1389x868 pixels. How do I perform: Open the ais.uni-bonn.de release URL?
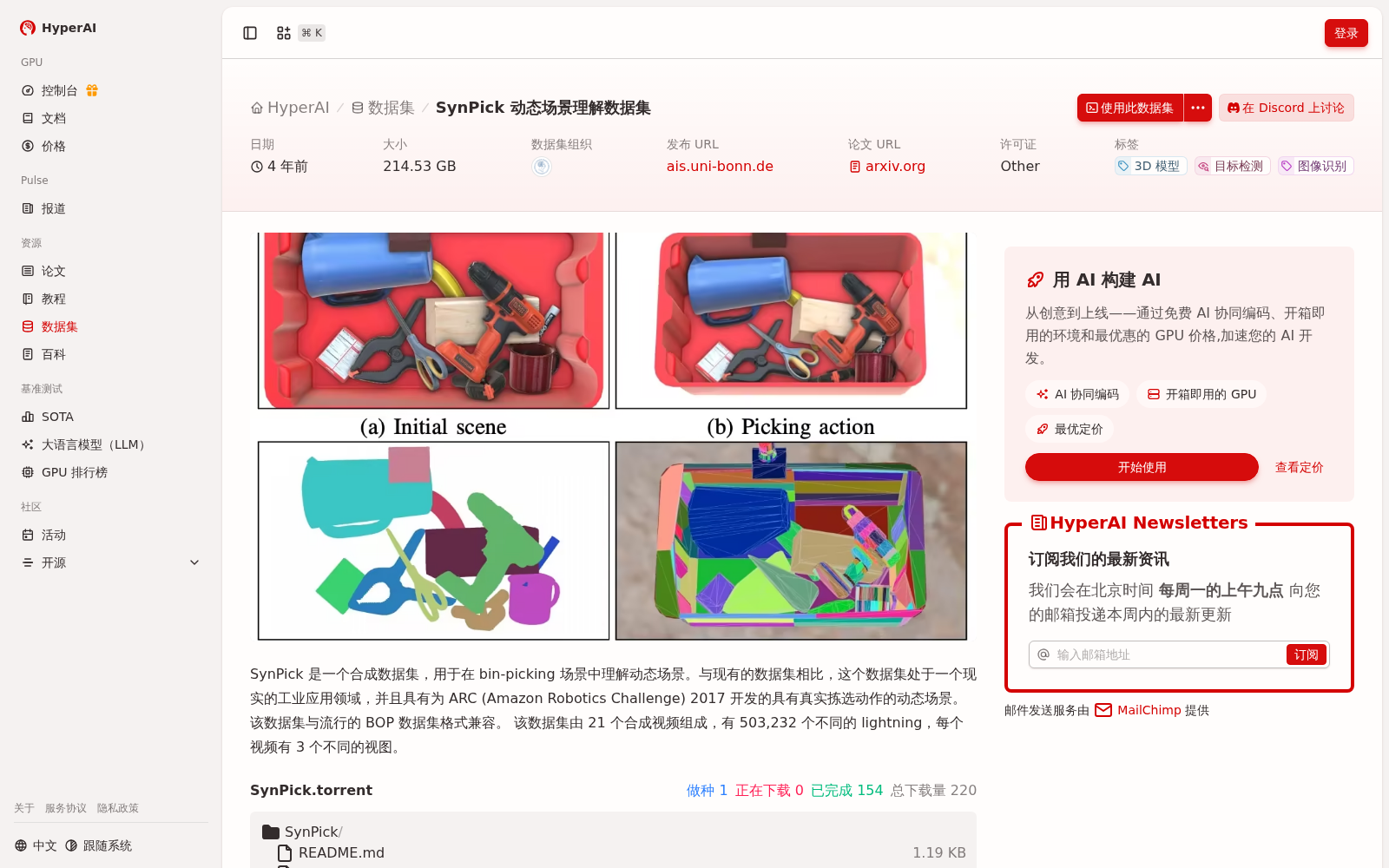click(x=720, y=166)
